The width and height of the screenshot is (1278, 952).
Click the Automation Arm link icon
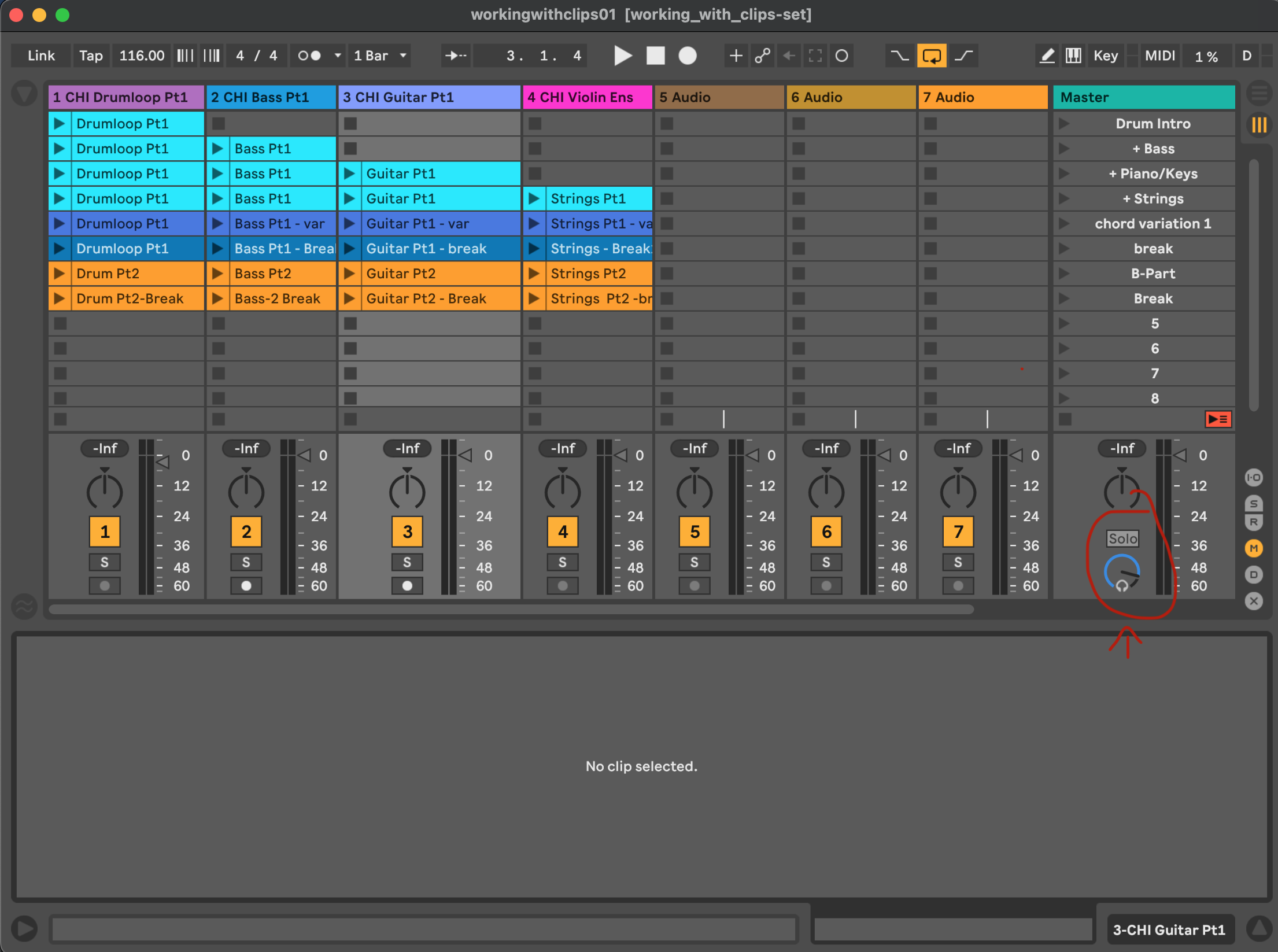pyautogui.click(x=762, y=56)
